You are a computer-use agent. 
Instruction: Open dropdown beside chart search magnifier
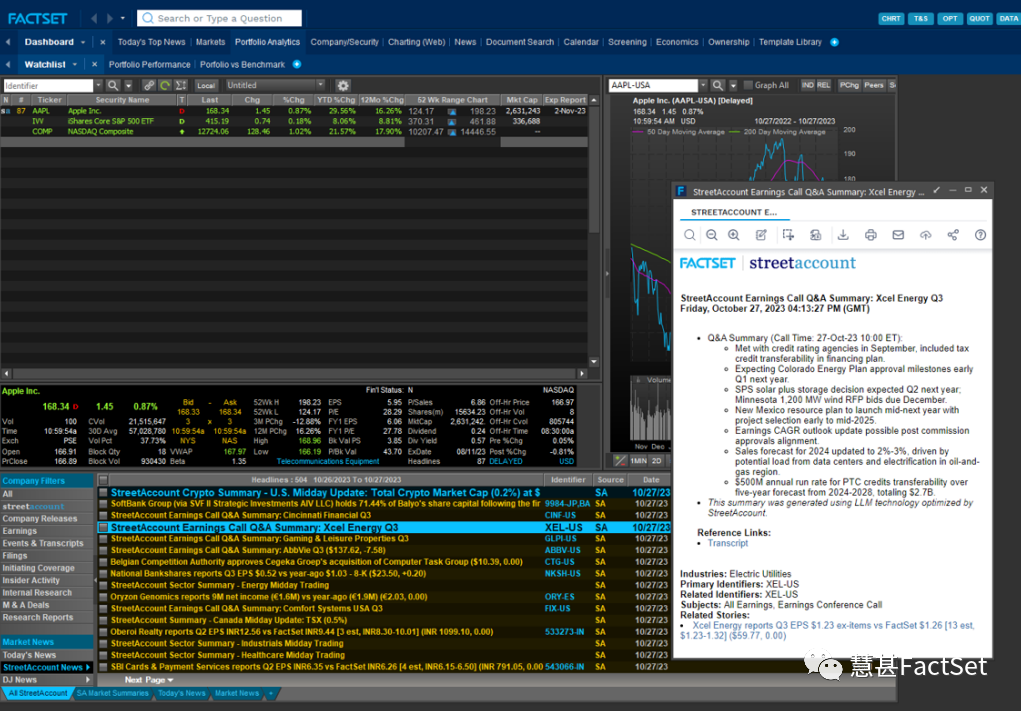point(733,85)
